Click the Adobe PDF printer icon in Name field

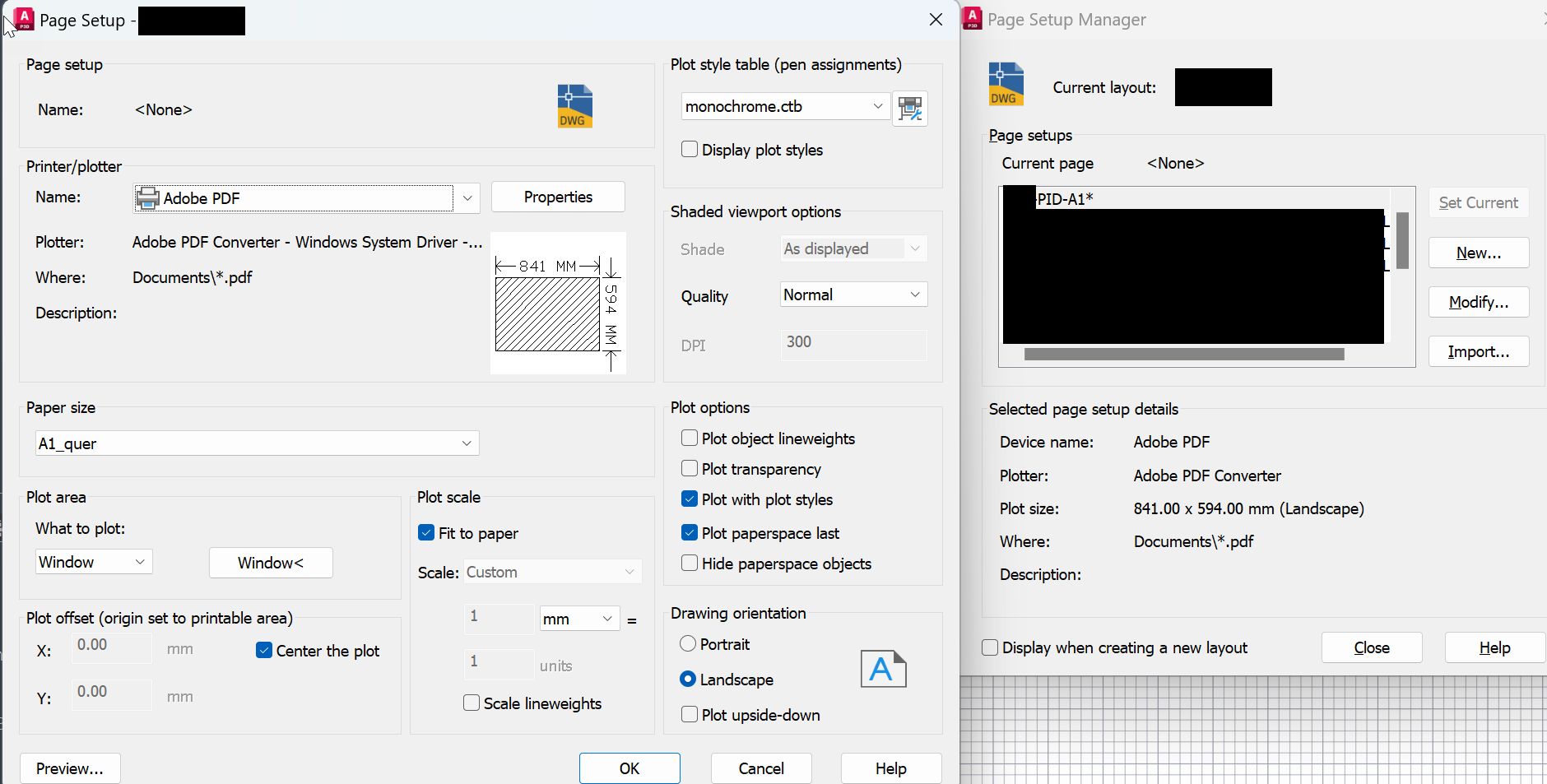[x=147, y=197]
